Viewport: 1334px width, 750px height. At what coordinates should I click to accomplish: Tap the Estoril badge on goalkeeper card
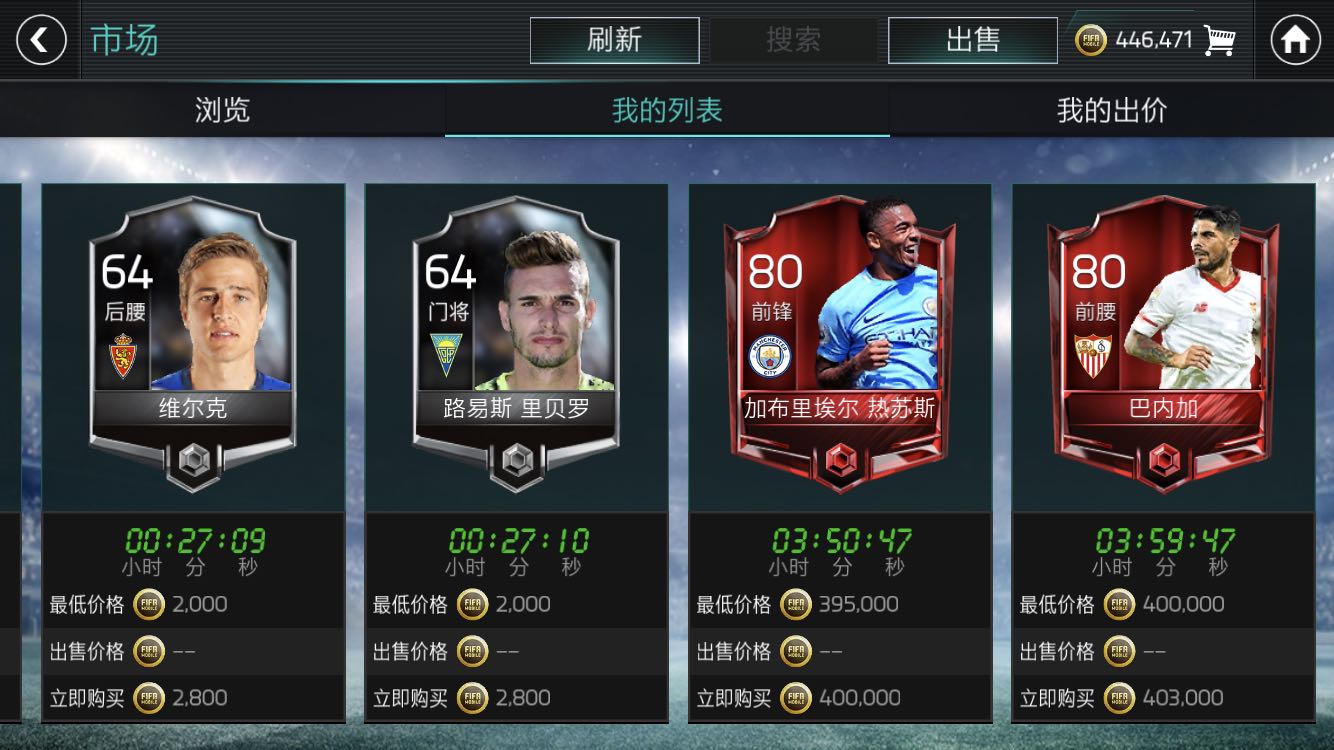447,355
